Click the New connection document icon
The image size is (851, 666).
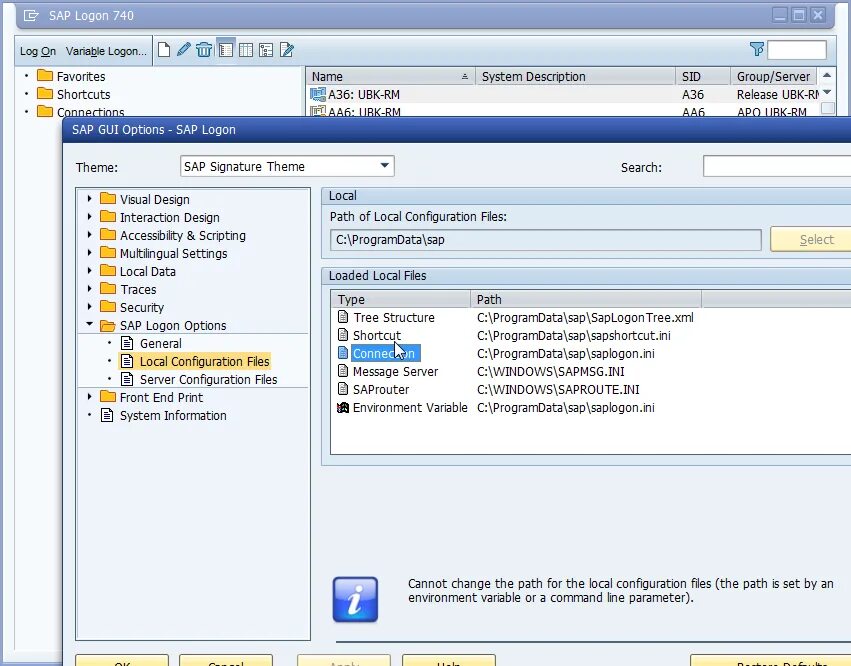[x=164, y=50]
